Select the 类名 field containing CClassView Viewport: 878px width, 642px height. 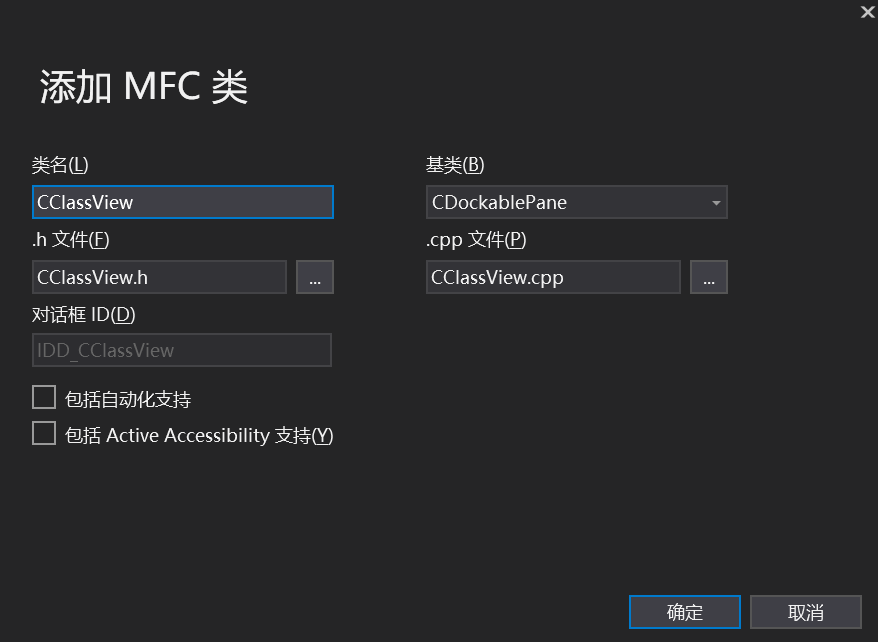[182, 202]
